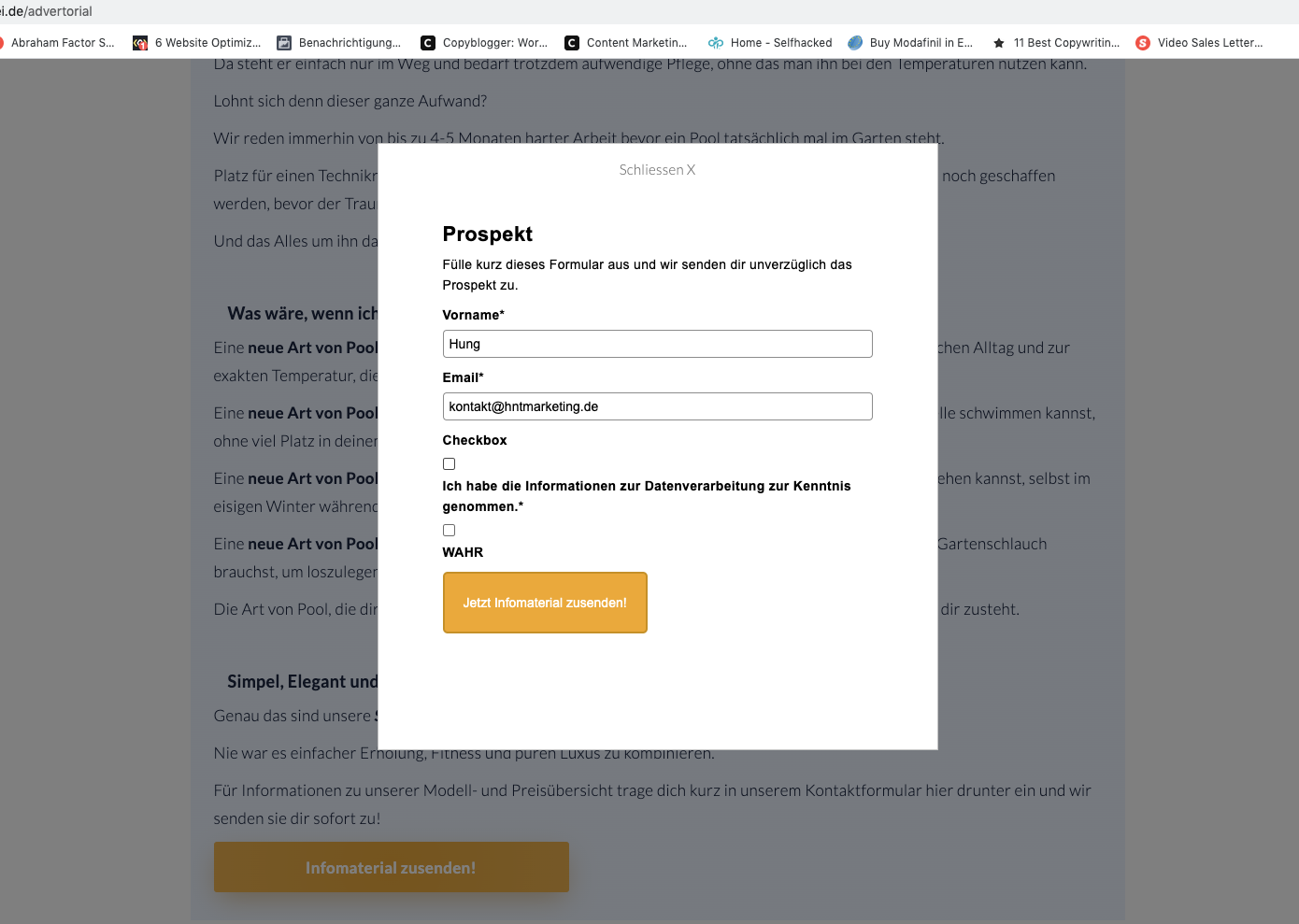Image resolution: width=1299 pixels, height=924 pixels.
Task: Focus the Vorname input field
Action: (657, 344)
